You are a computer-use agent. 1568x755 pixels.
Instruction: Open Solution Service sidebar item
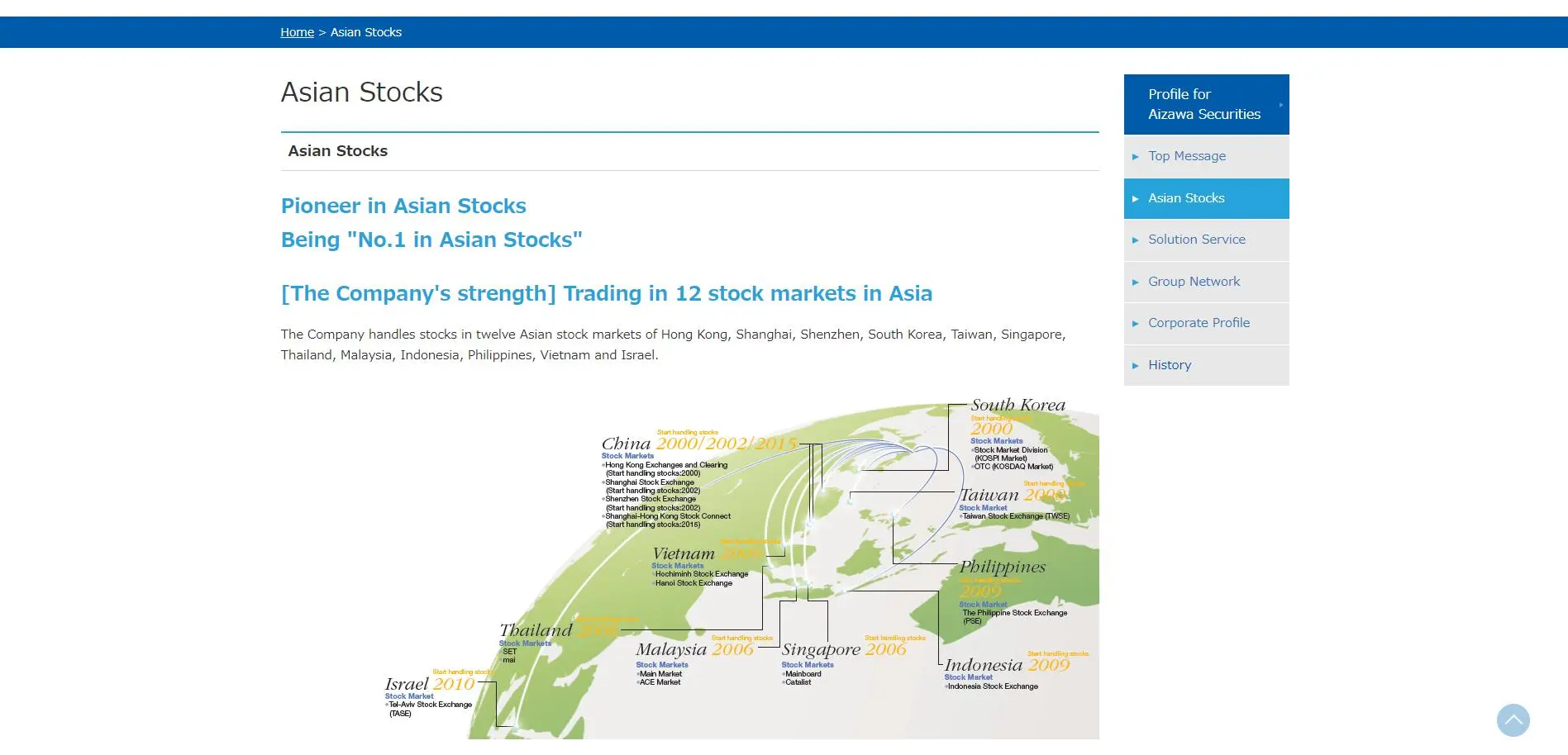tap(1206, 240)
